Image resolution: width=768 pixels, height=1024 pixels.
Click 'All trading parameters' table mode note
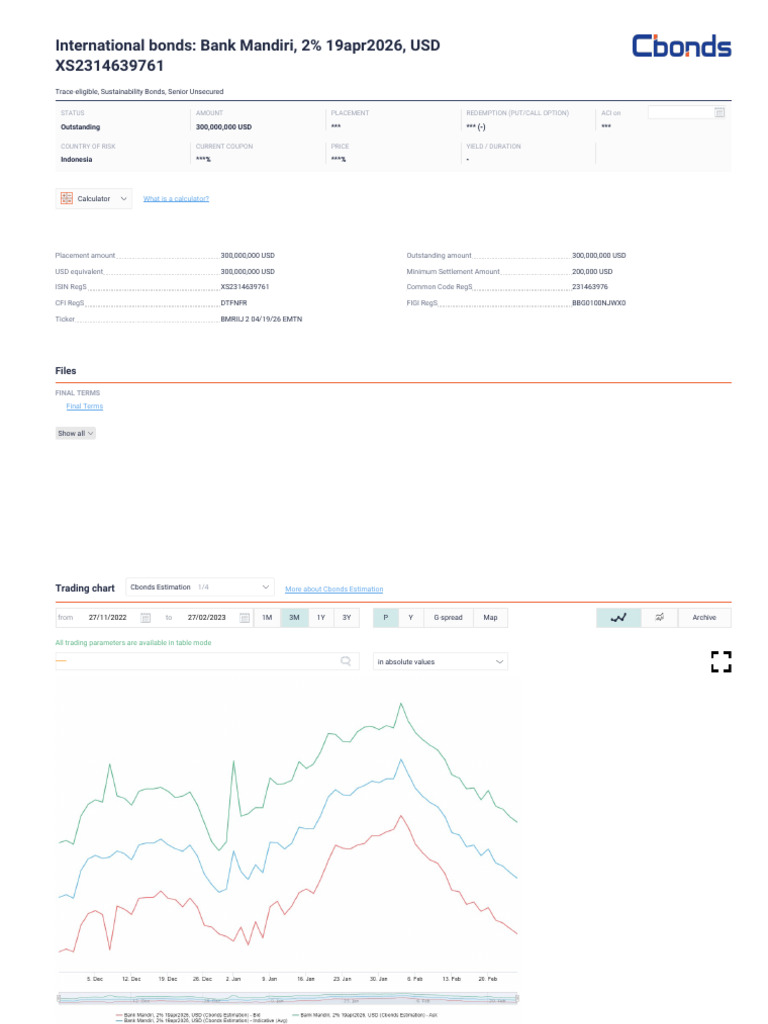(x=133, y=643)
